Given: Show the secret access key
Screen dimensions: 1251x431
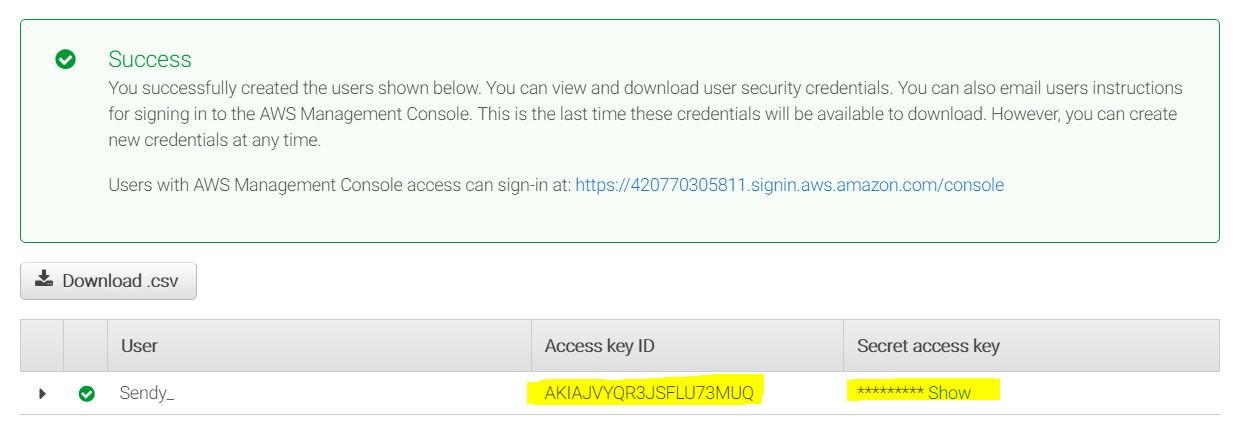Looking at the screenshot, I should (x=949, y=393).
